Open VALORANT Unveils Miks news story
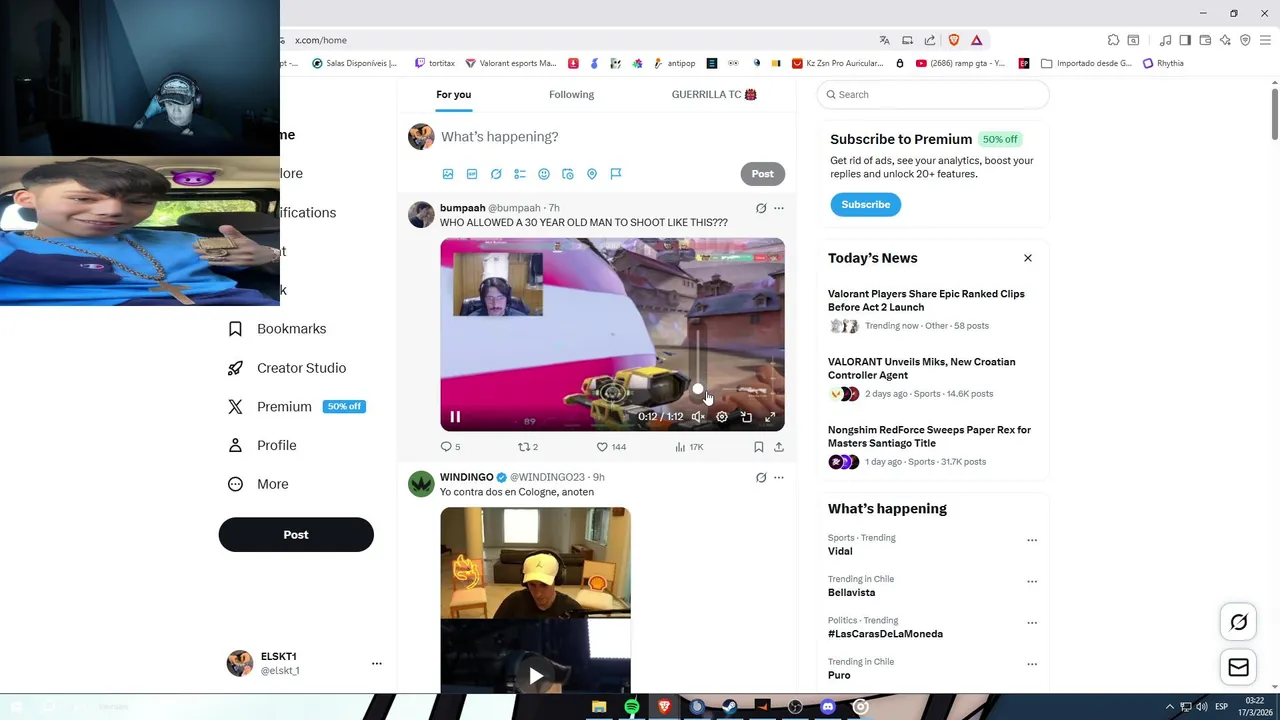The height and width of the screenshot is (720, 1280). click(x=921, y=369)
